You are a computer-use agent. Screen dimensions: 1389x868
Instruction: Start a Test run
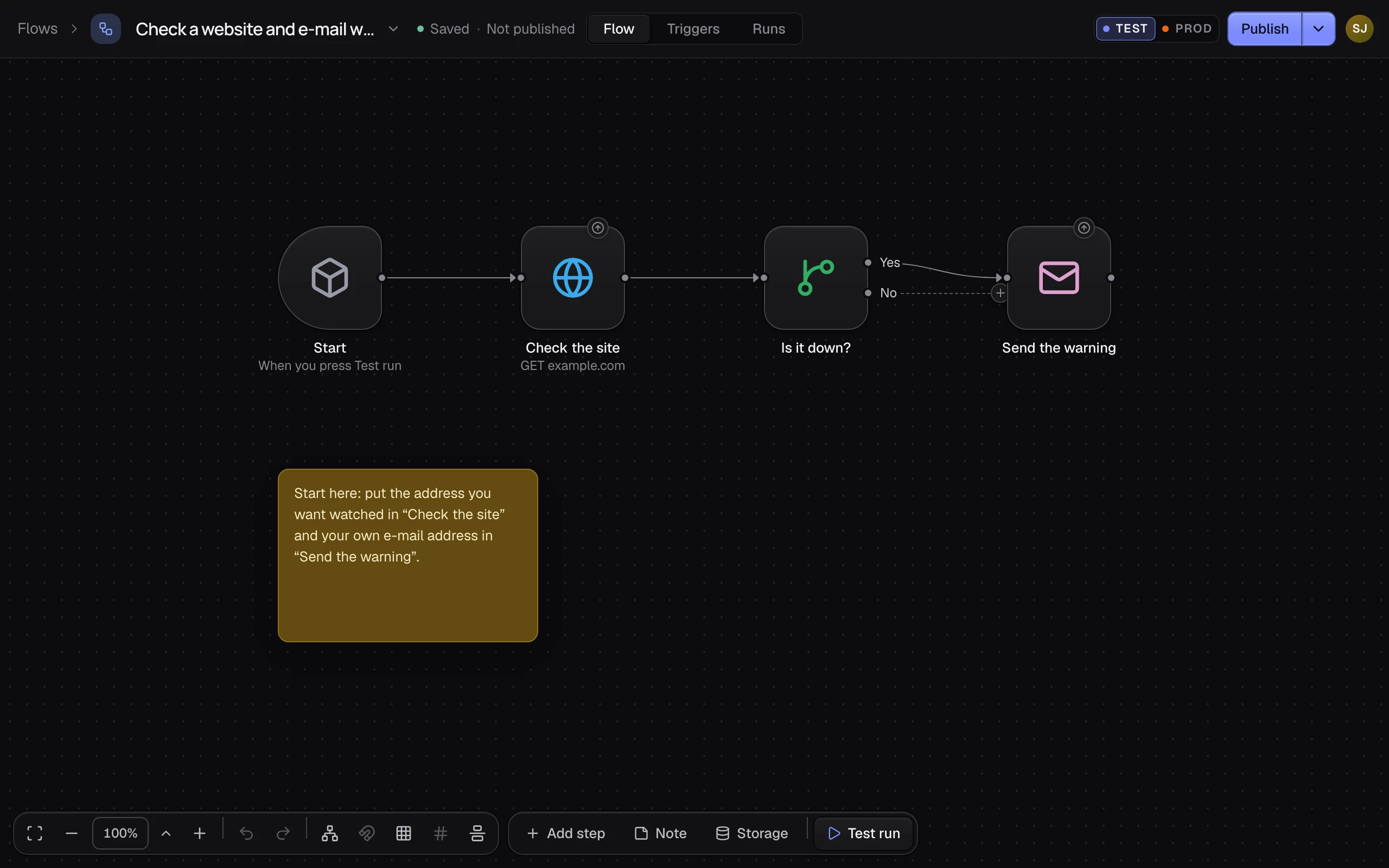pos(864,833)
